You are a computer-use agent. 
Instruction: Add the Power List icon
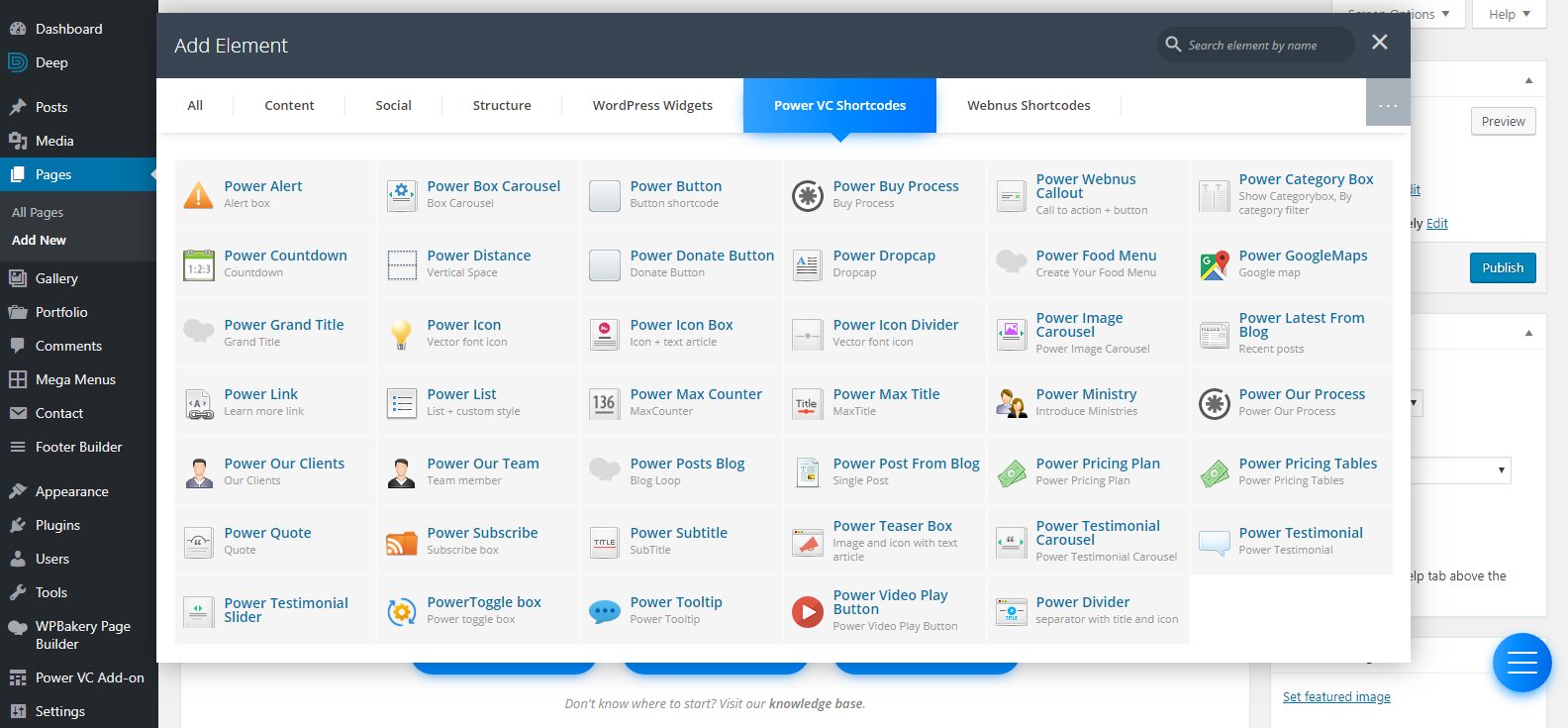click(x=402, y=403)
